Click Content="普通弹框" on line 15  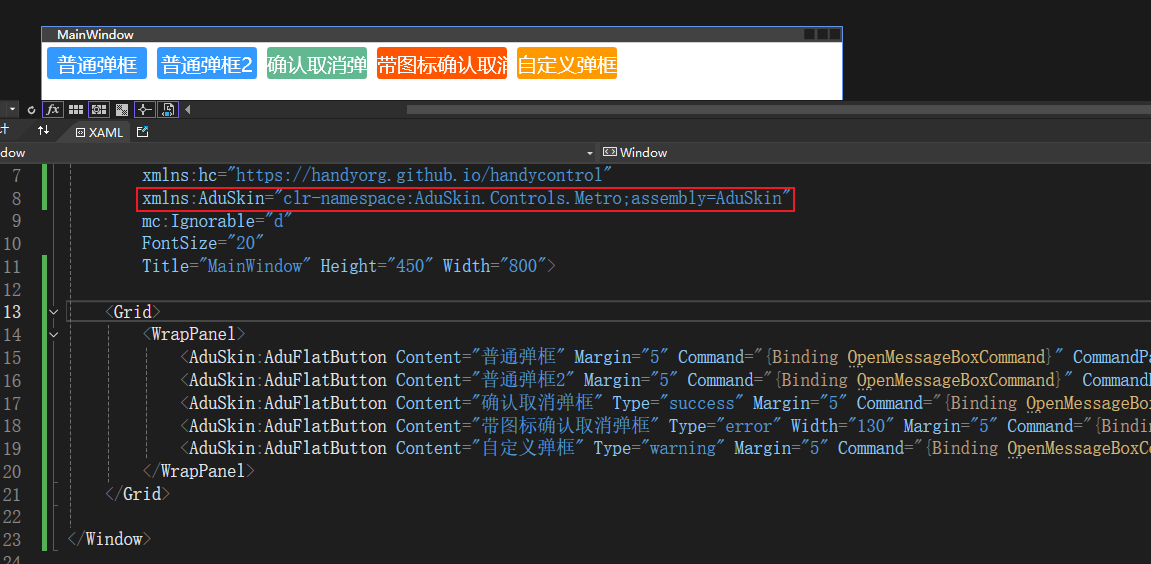[480, 357]
